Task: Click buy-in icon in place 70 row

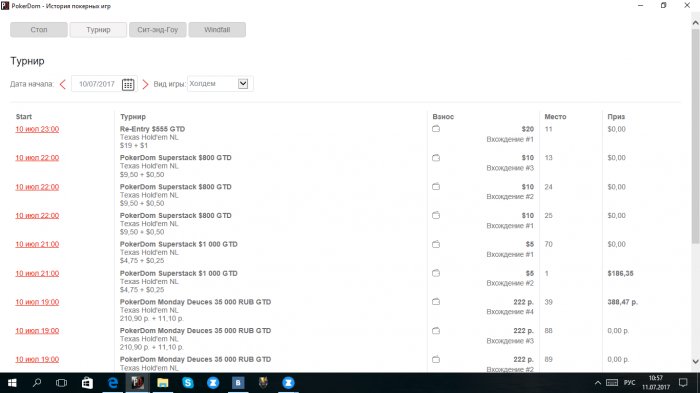Action: coord(436,244)
